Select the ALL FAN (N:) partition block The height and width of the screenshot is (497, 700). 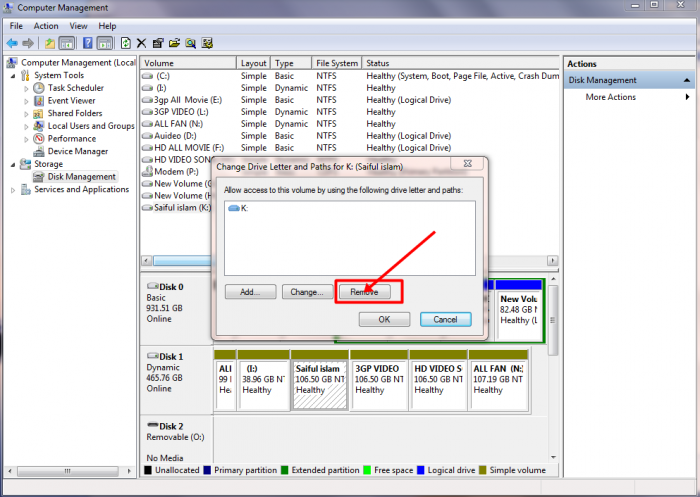498,380
